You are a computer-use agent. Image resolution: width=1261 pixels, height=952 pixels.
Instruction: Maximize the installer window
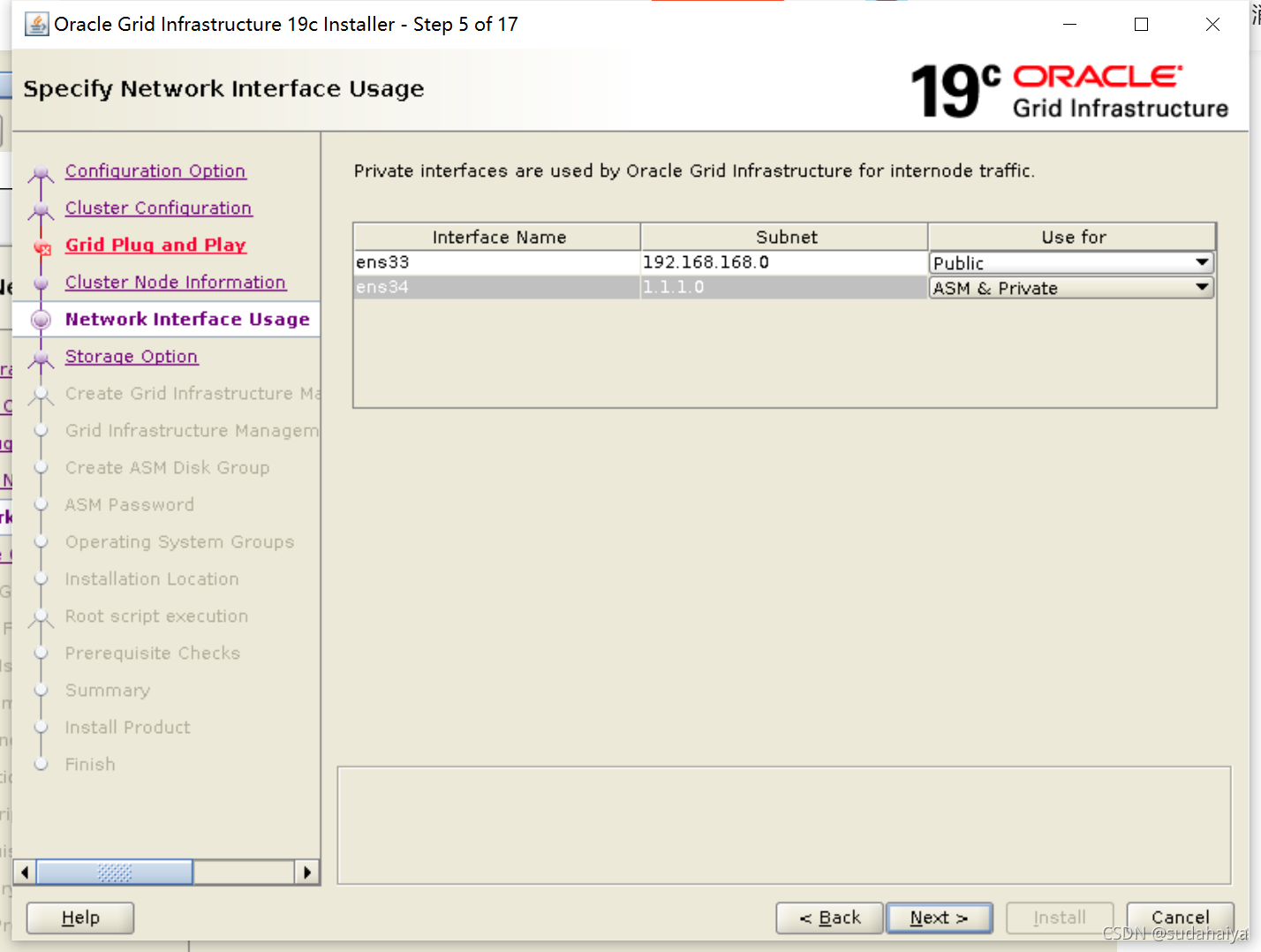pos(1141,25)
